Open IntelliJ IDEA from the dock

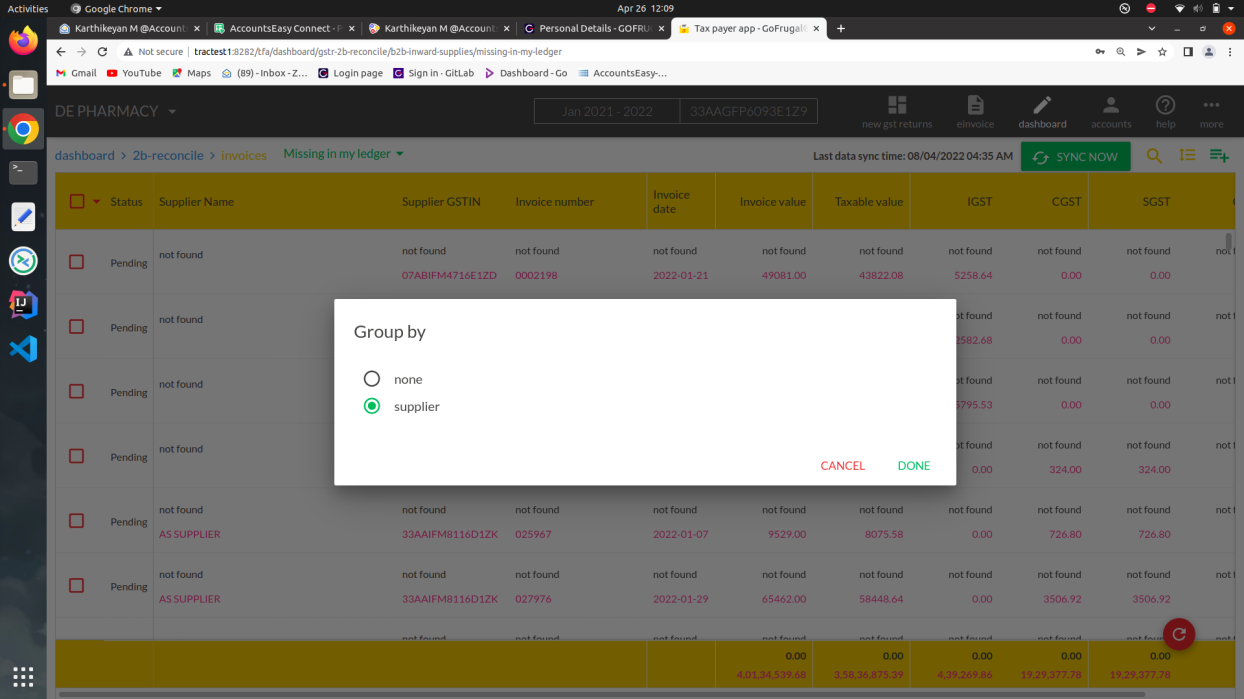coord(23,304)
